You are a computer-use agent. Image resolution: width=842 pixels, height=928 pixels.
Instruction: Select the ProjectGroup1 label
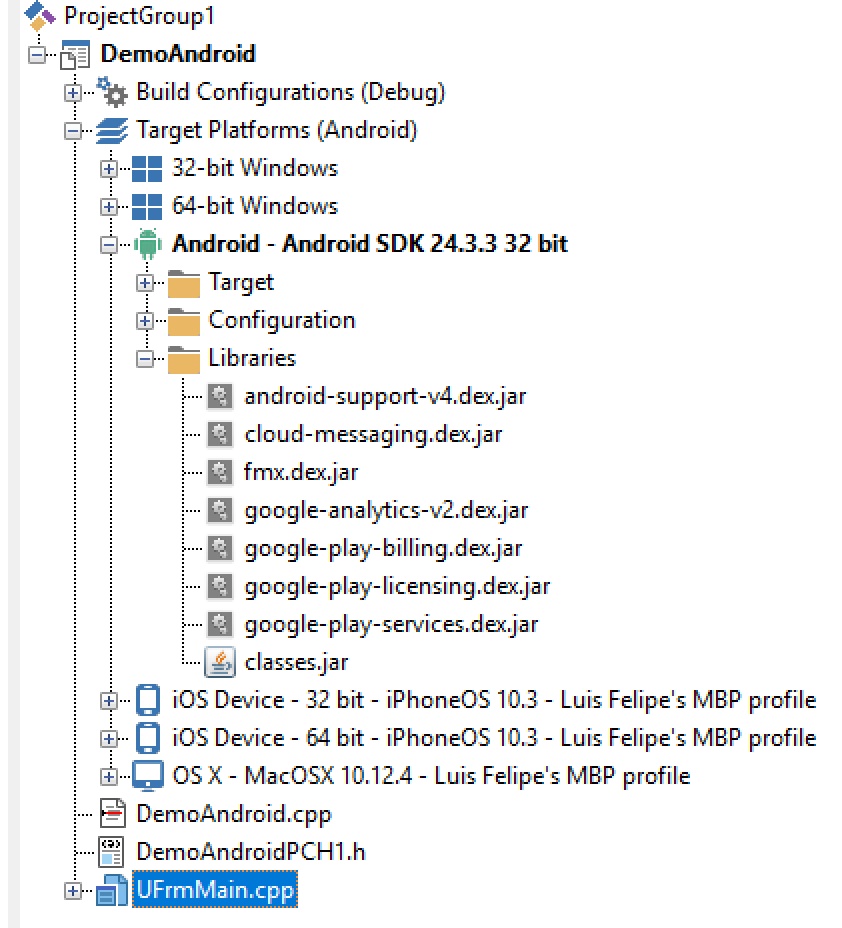[140, 16]
